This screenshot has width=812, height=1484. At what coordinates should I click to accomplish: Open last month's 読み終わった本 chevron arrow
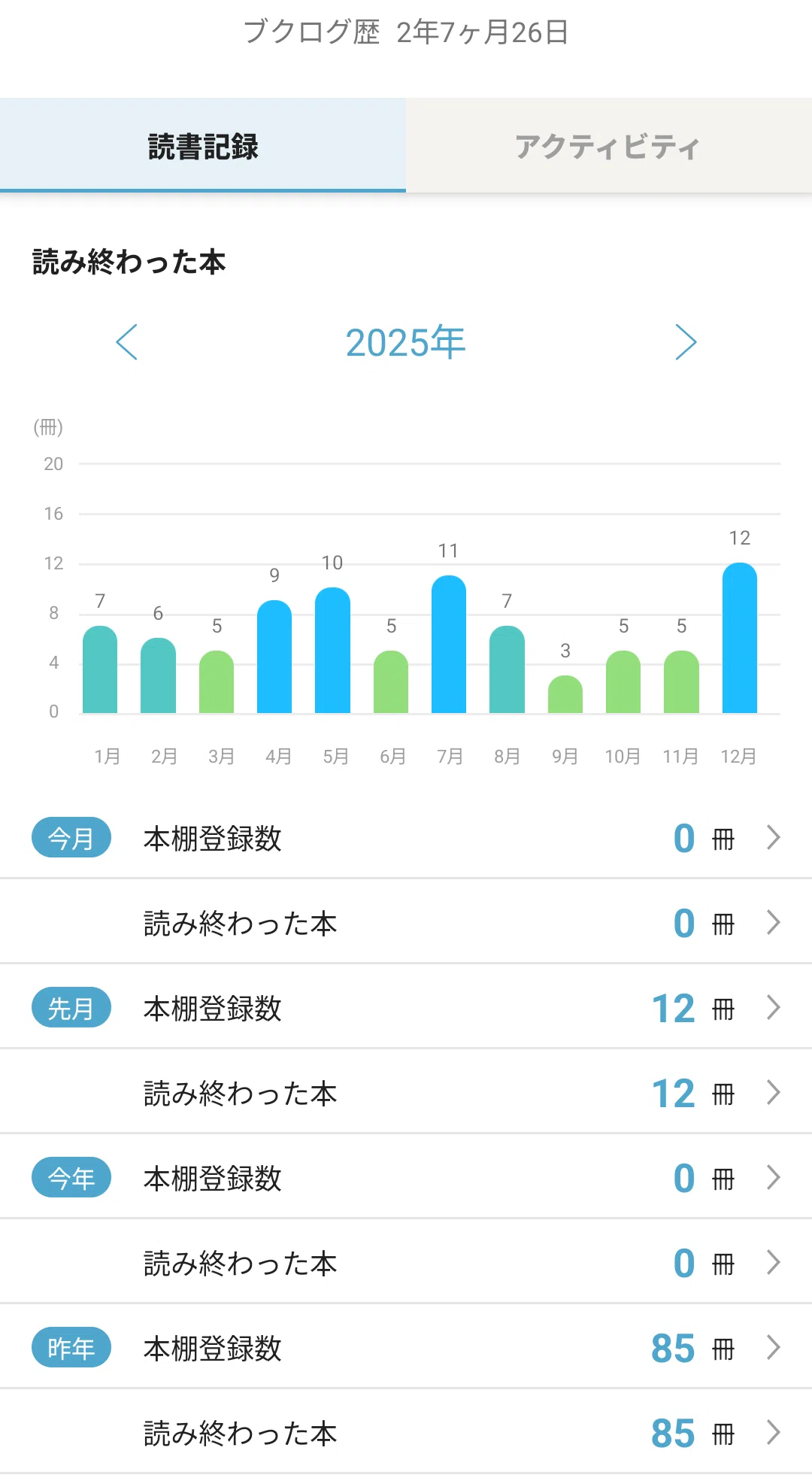(x=774, y=1092)
